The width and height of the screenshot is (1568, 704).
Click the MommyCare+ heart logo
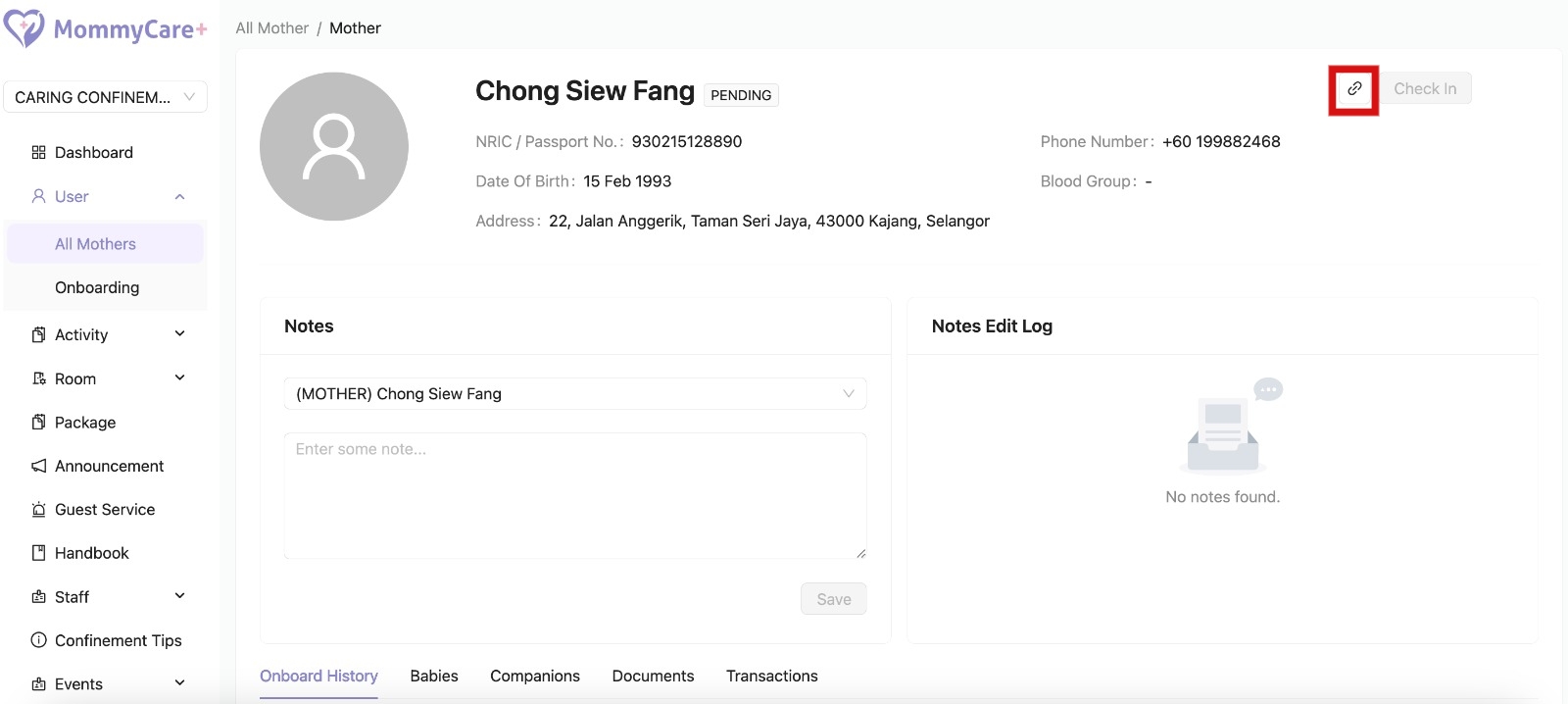point(24,28)
